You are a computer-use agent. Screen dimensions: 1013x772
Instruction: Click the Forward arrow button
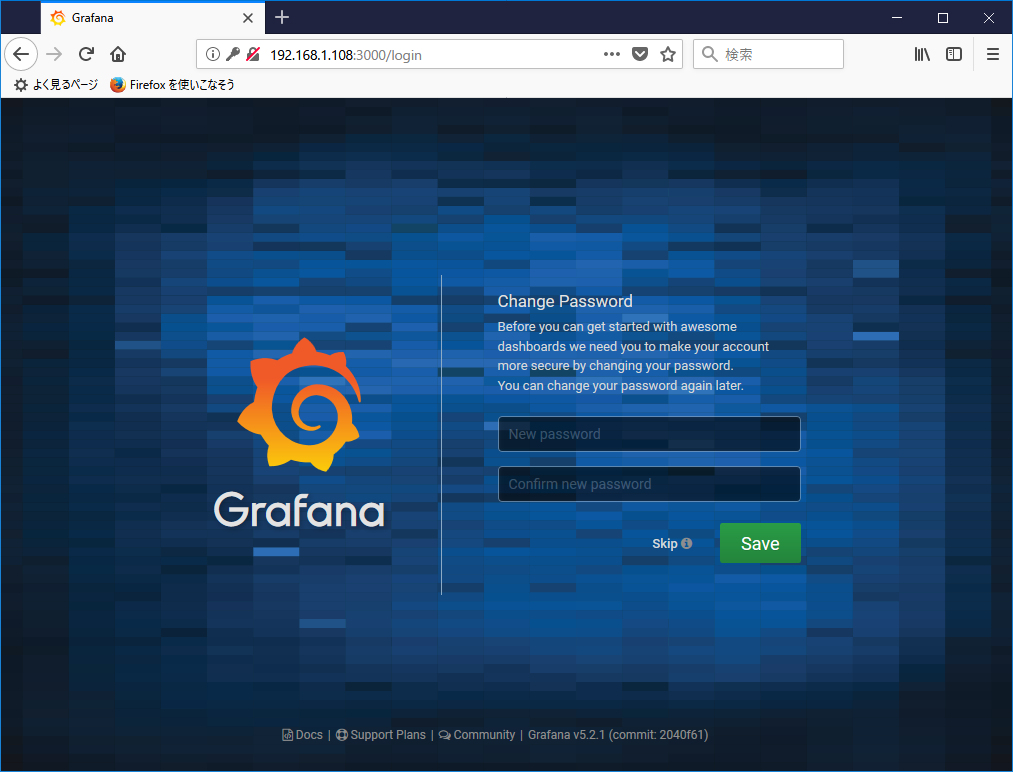[54, 54]
